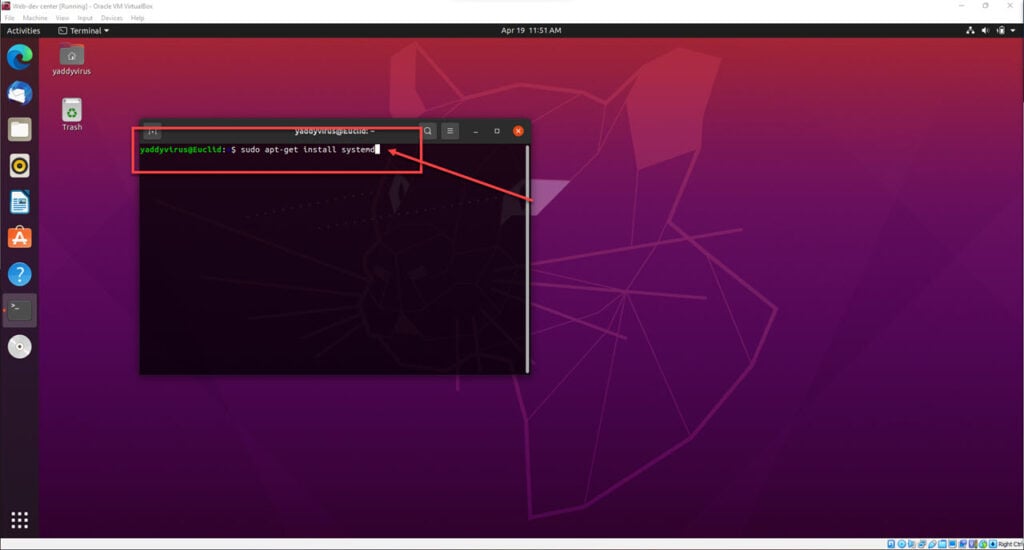Image resolution: width=1024 pixels, height=550 pixels.
Task: Open LibreOffice Writer from the dock
Action: [20, 202]
